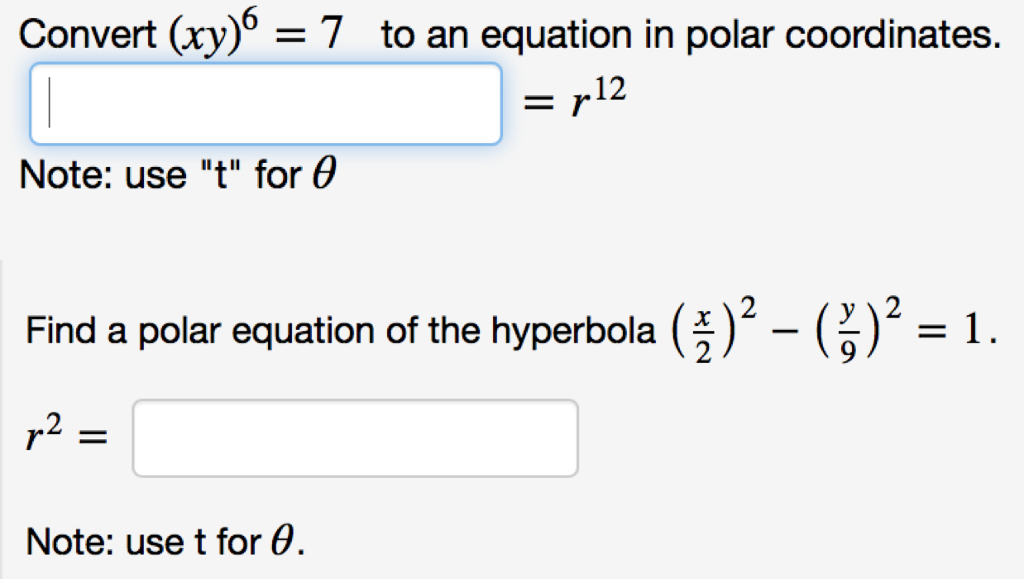Click inside the hyperbola answer field
Image resolution: width=1024 pixels, height=579 pixels.
pyautogui.click(x=355, y=437)
